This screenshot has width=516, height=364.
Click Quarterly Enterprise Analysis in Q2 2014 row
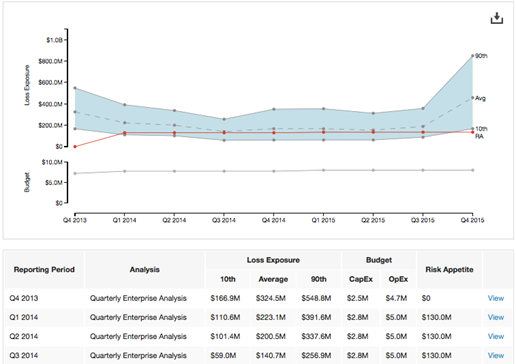tap(138, 336)
